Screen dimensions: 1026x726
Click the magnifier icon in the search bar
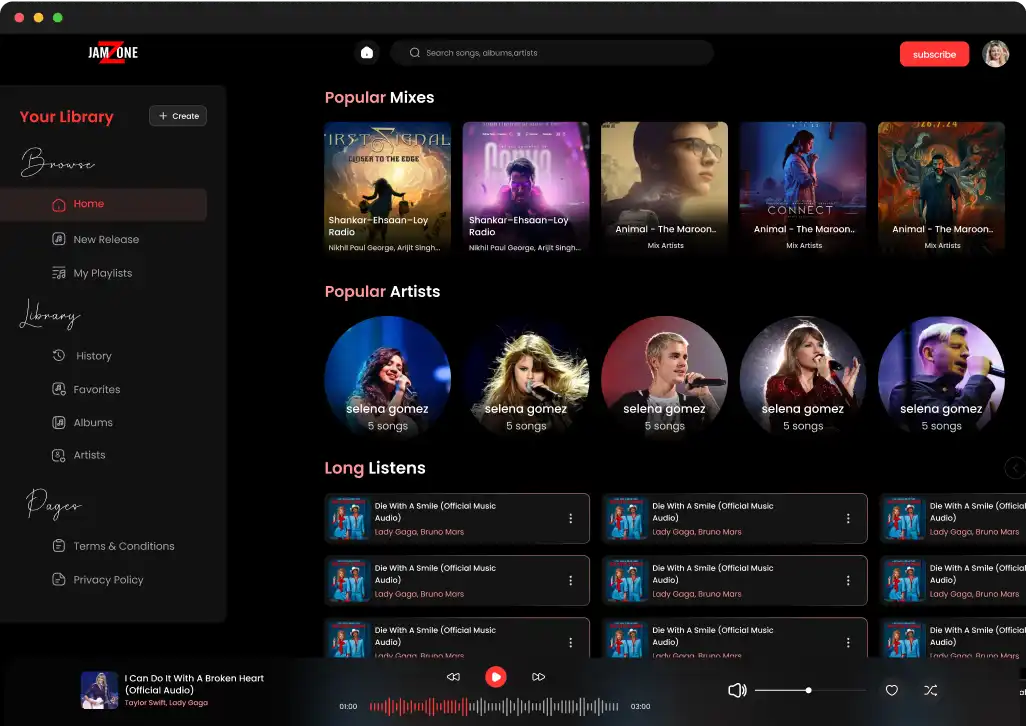coord(414,52)
